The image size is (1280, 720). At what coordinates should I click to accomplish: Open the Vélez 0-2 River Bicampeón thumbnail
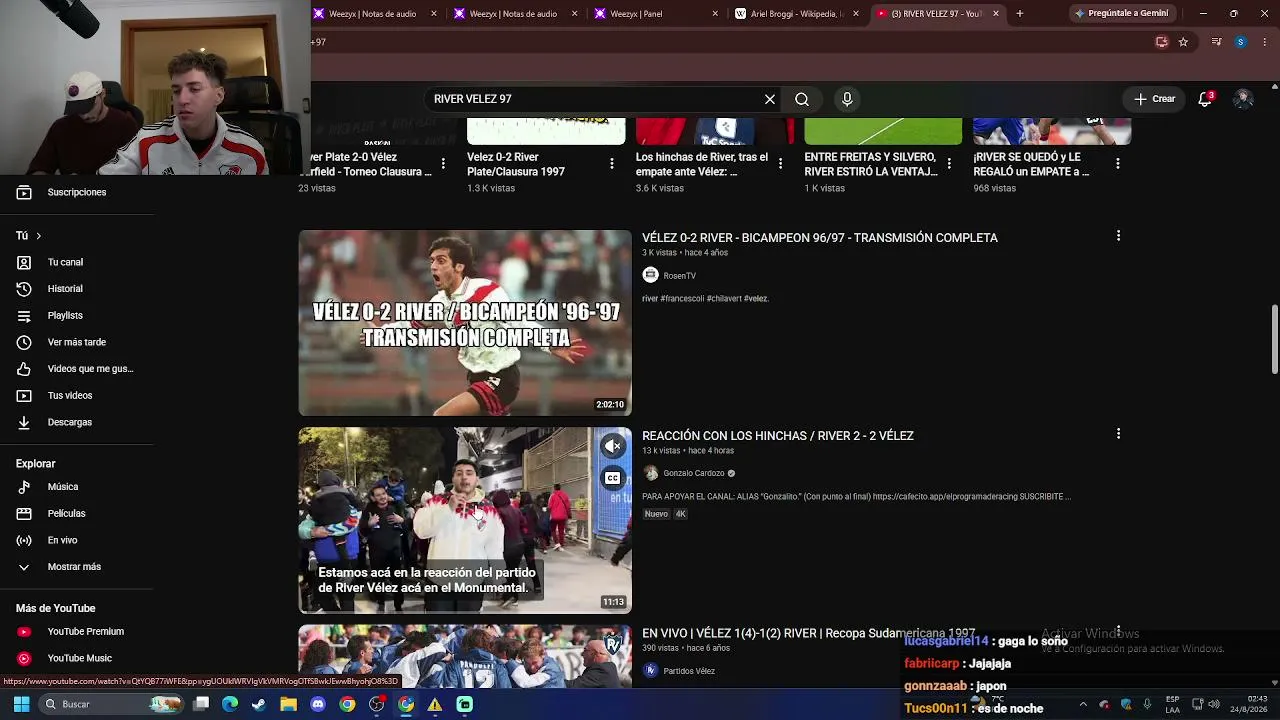tap(465, 323)
